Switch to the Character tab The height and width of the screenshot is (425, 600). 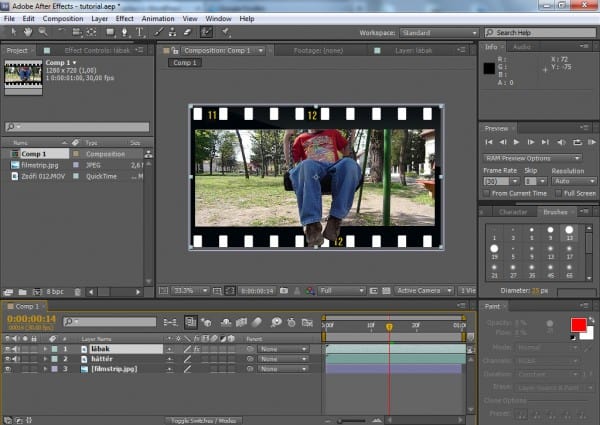click(512, 212)
